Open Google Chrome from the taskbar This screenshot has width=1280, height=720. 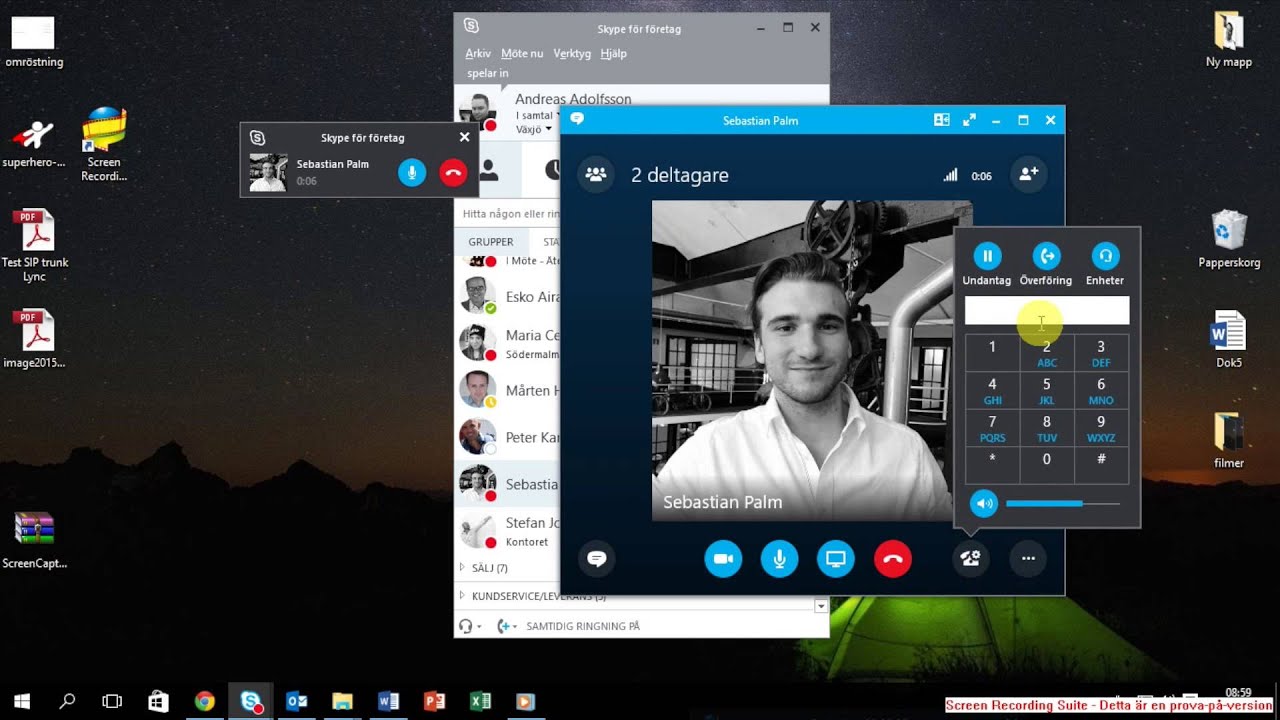204,701
